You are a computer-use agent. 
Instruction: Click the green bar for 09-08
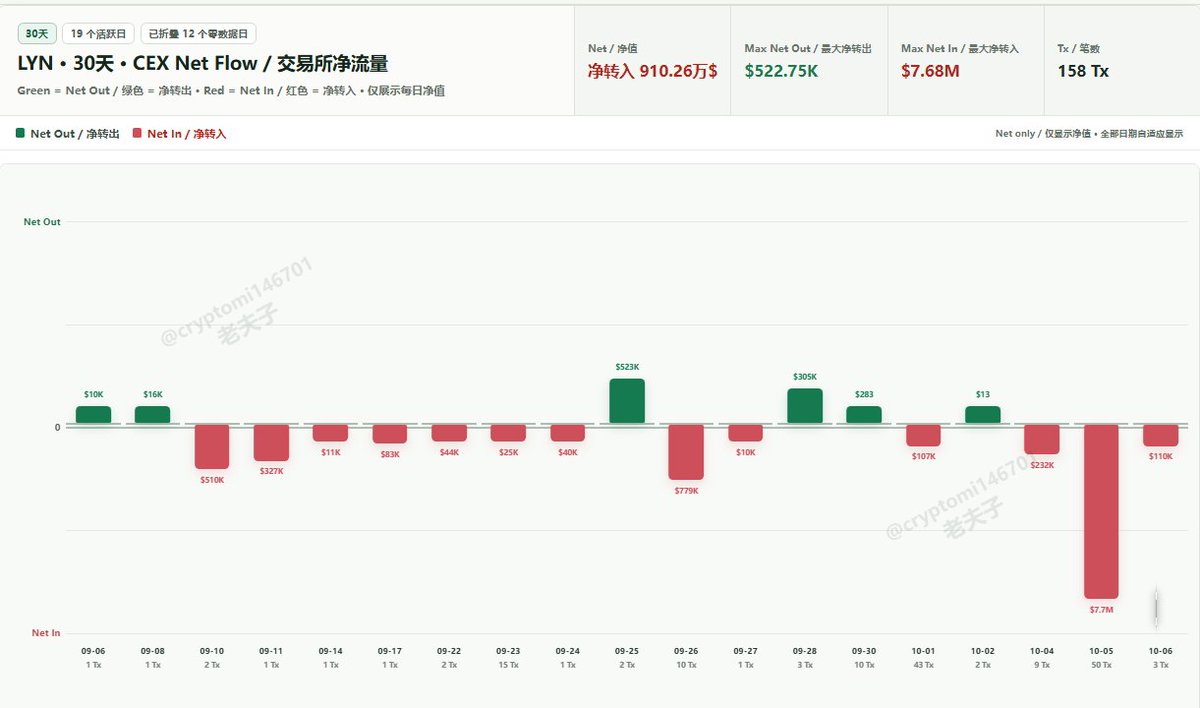[x=153, y=414]
